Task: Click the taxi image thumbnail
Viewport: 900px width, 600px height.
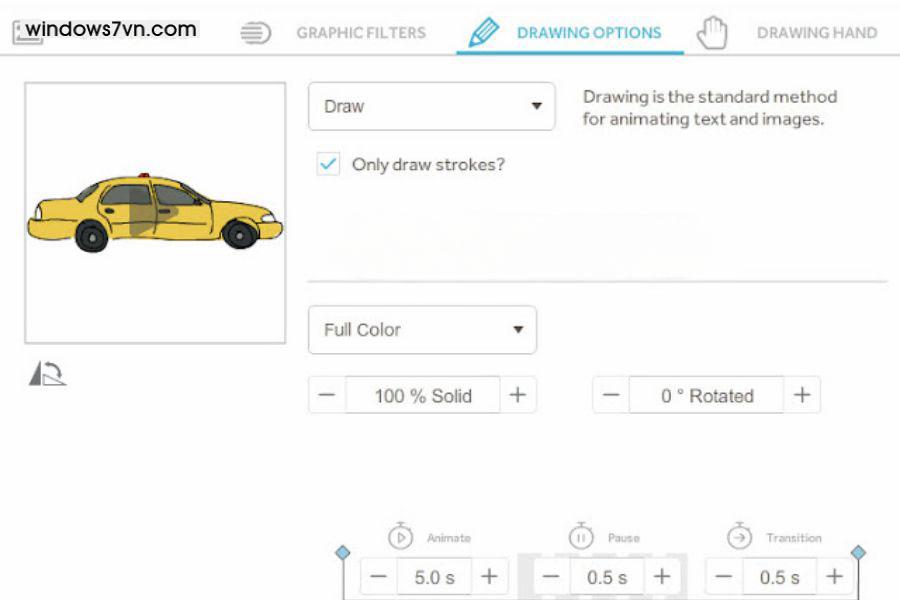Action: [155, 215]
